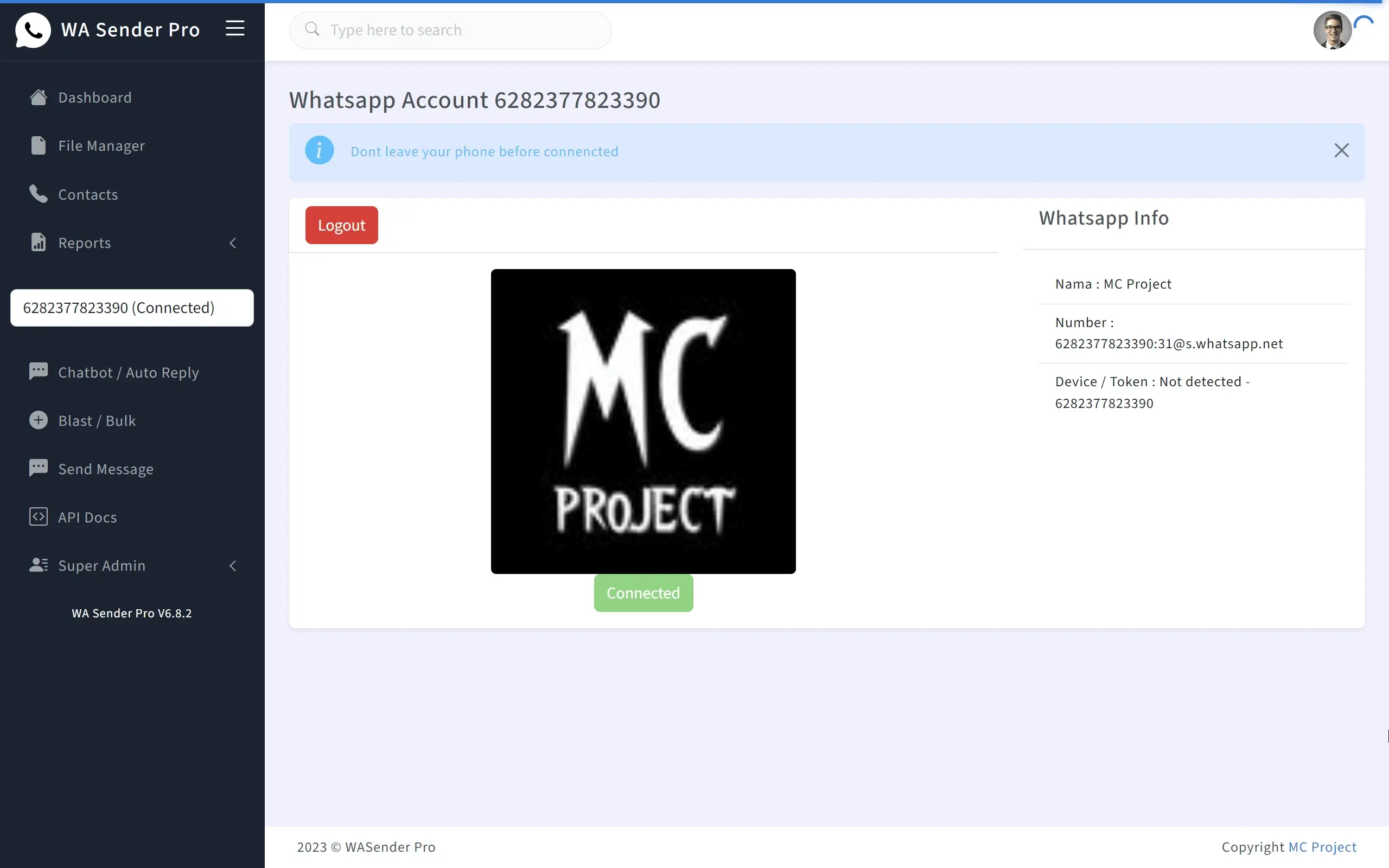Open Send Message chat icon

click(x=38, y=468)
